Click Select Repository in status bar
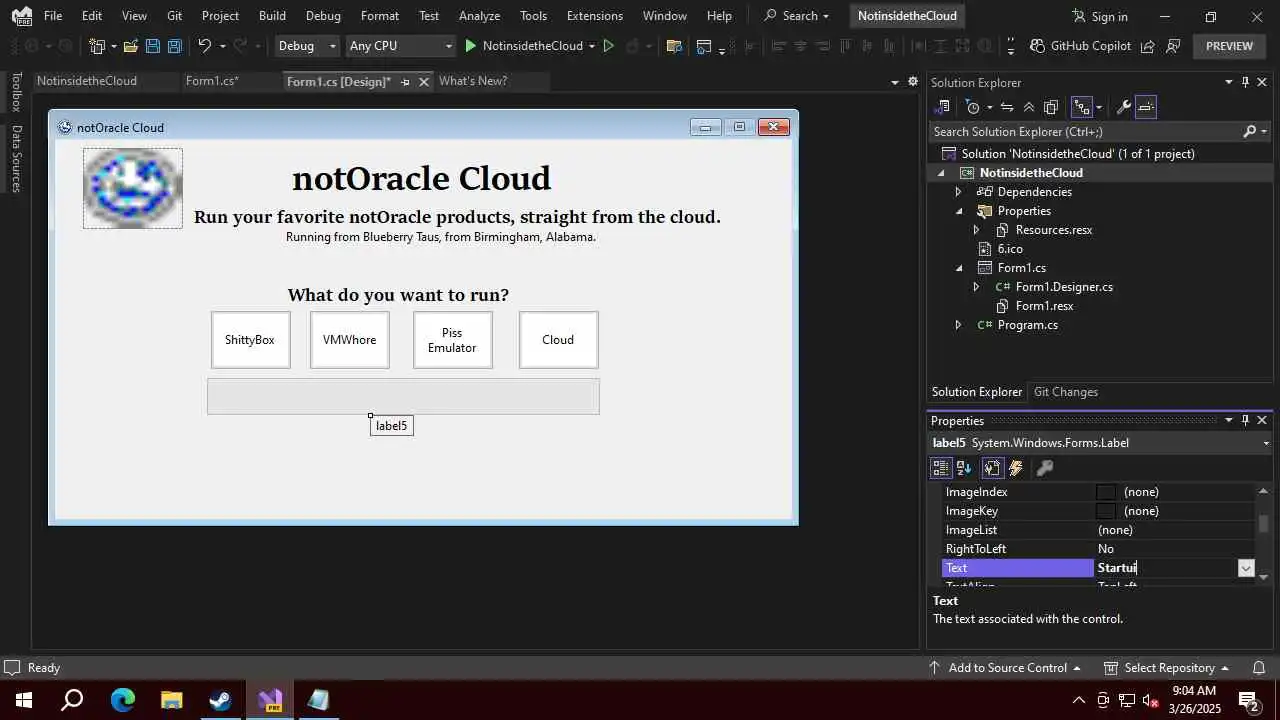This screenshot has height=720, width=1280. pyautogui.click(x=1166, y=668)
